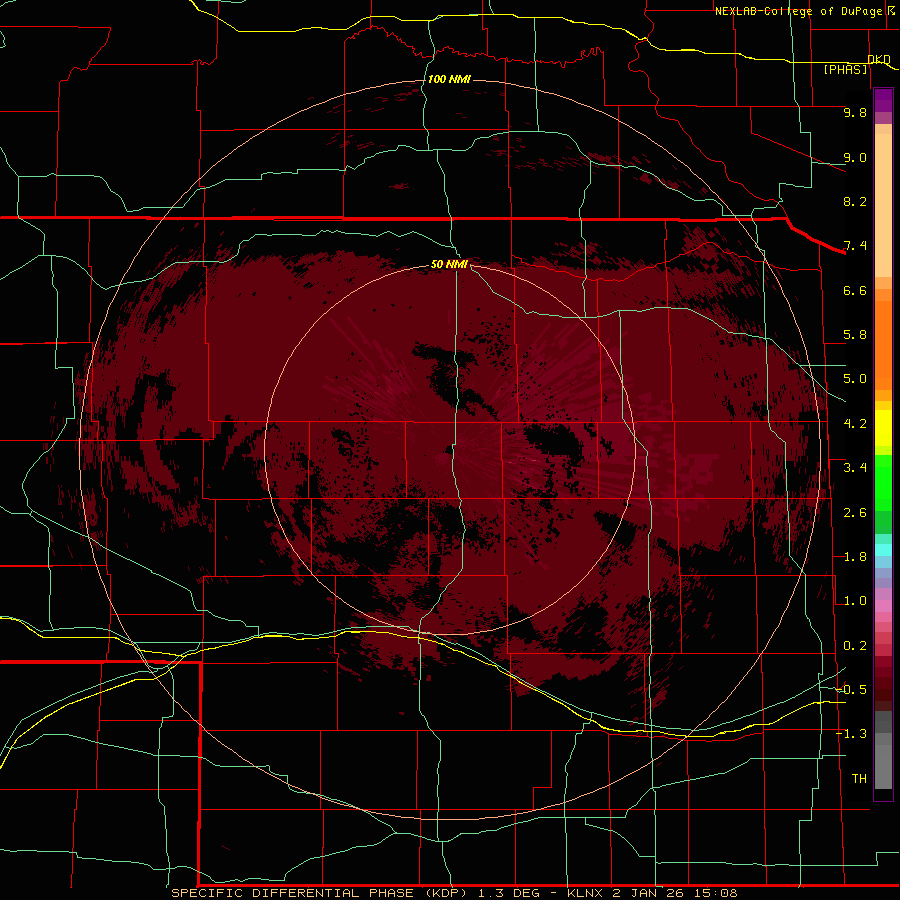Click the 1.8 value on the color scale

[x=855, y=557]
